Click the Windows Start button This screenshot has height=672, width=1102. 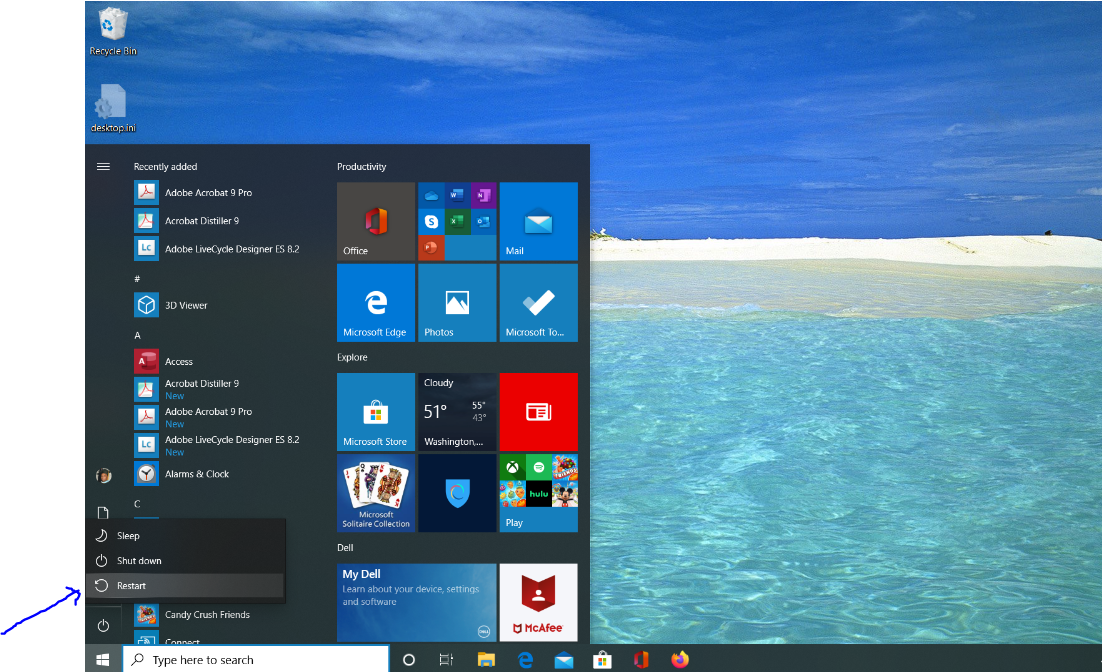[x=103, y=659]
